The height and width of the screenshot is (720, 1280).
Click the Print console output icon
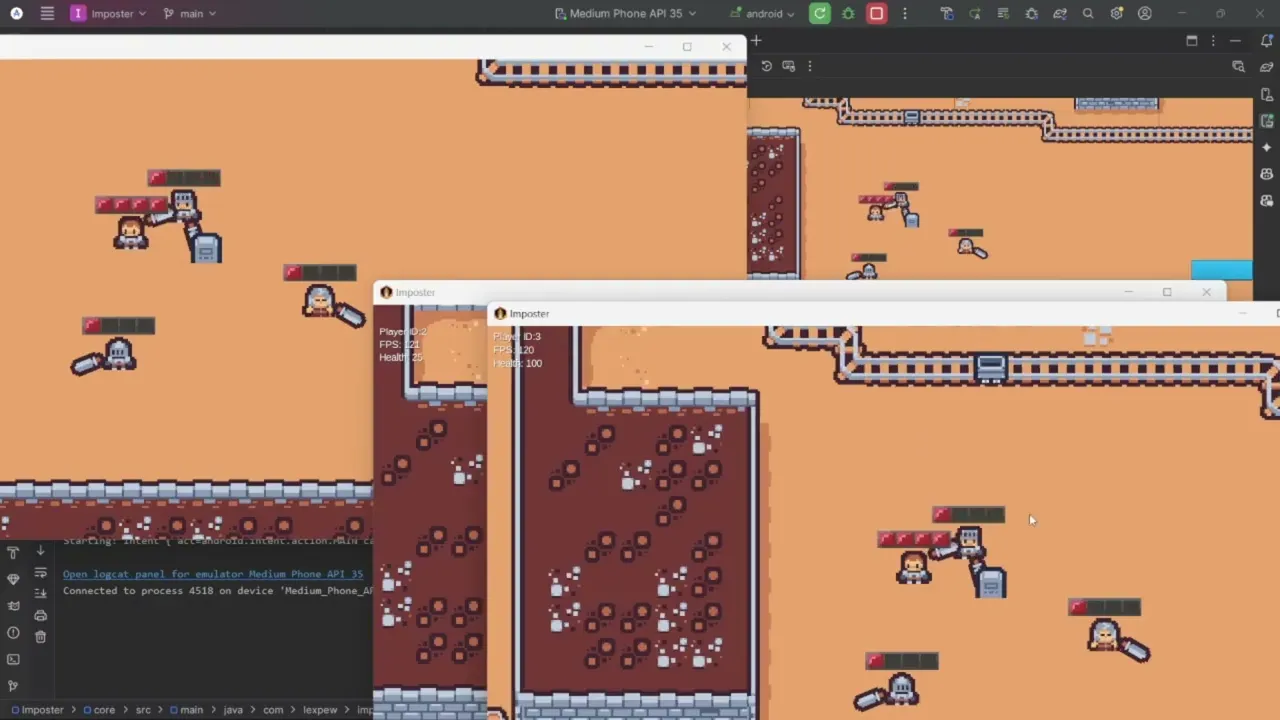tap(41, 615)
